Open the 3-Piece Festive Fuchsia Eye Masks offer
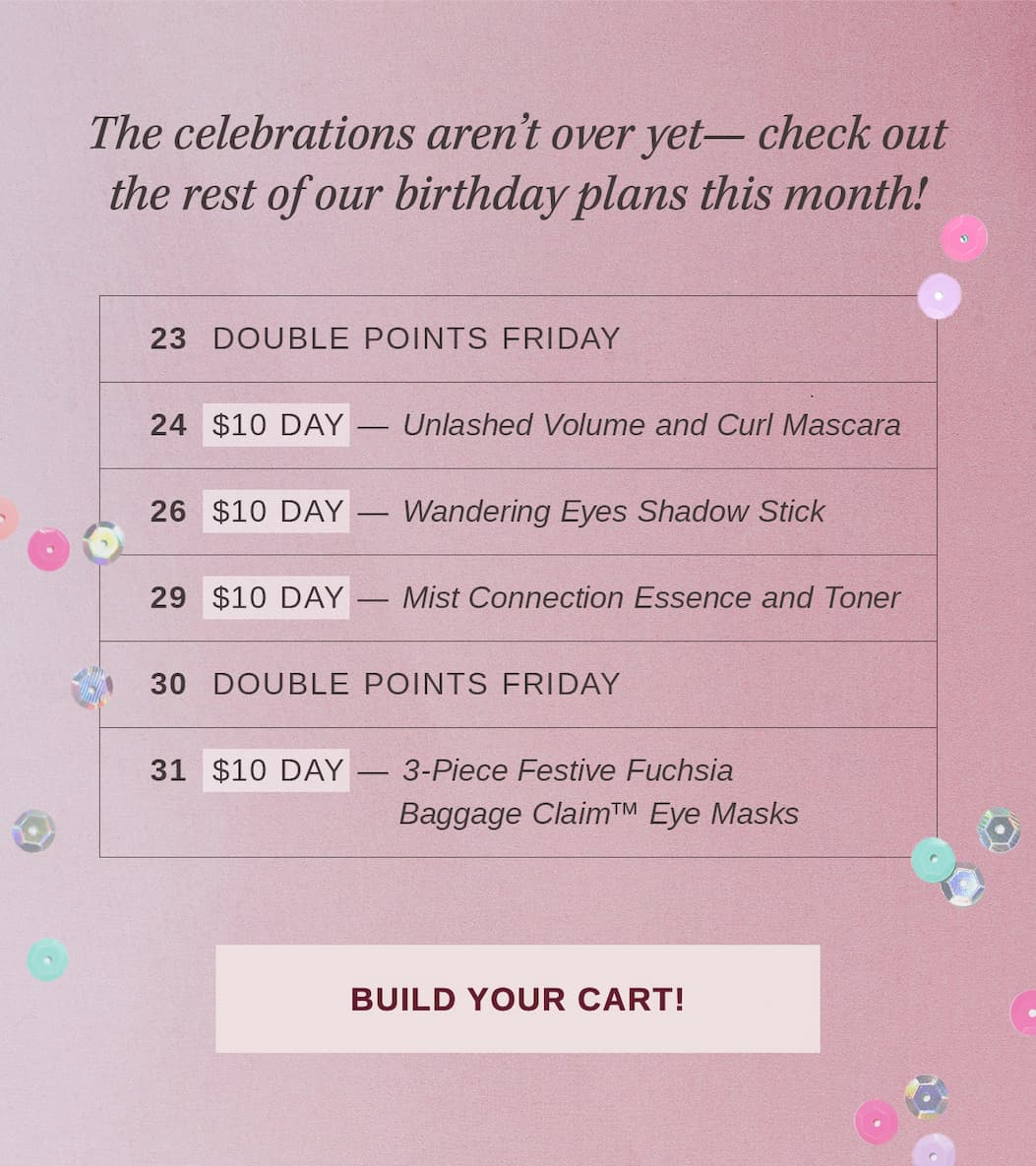Screen dimensions: 1036x1166 tap(598, 792)
